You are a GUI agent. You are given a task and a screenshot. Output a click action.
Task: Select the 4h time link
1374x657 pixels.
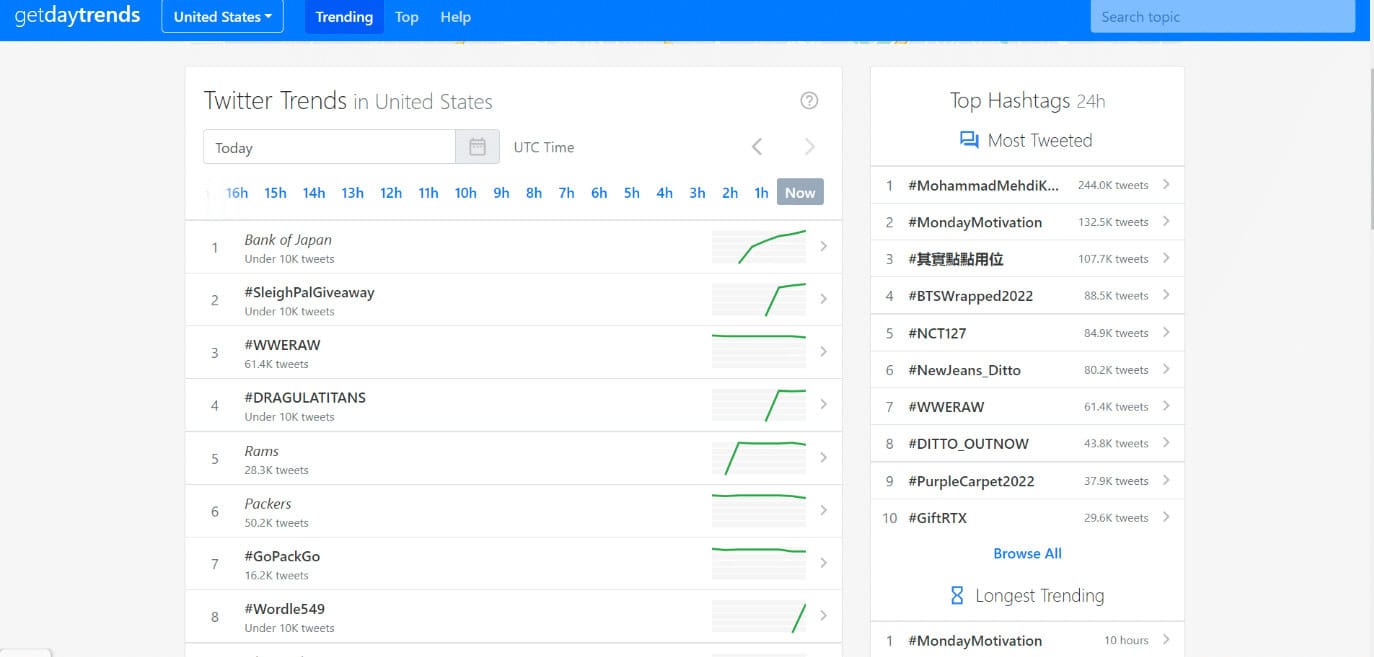pyautogui.click(x=664, y=193)
